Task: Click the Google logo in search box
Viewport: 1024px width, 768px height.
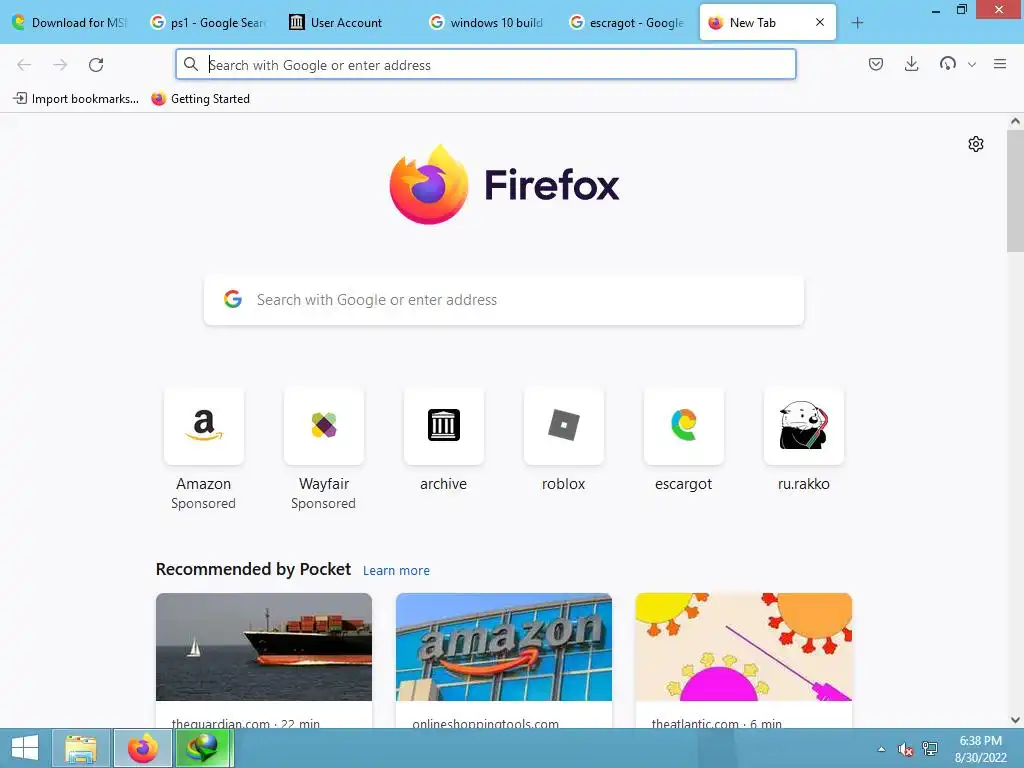Action: 233,299
